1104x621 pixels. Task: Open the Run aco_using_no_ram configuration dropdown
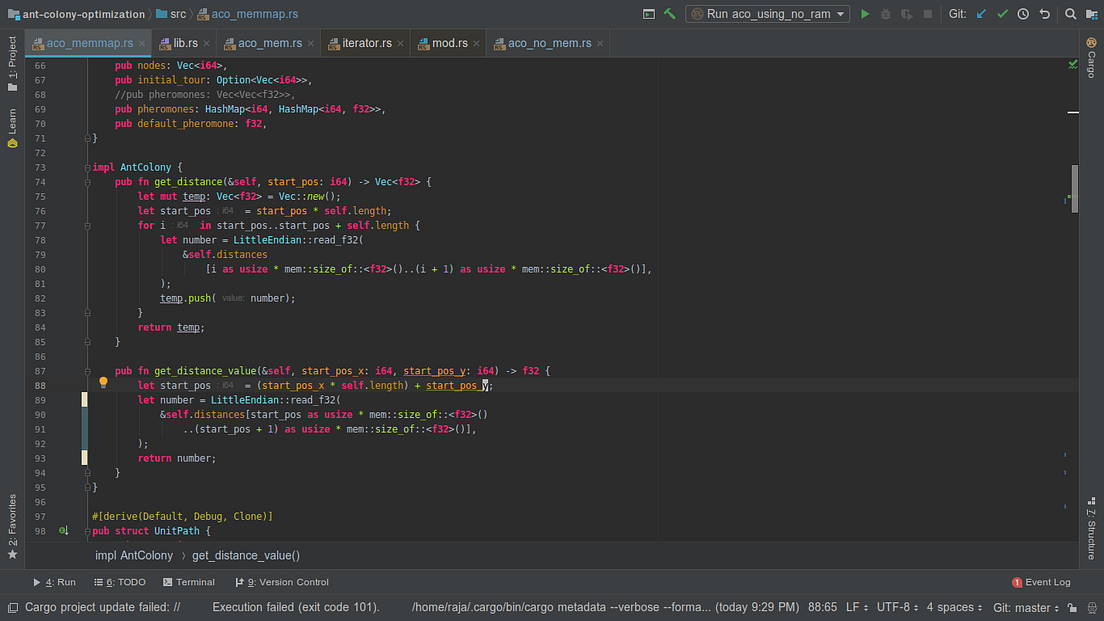click(x=767, y=14)
